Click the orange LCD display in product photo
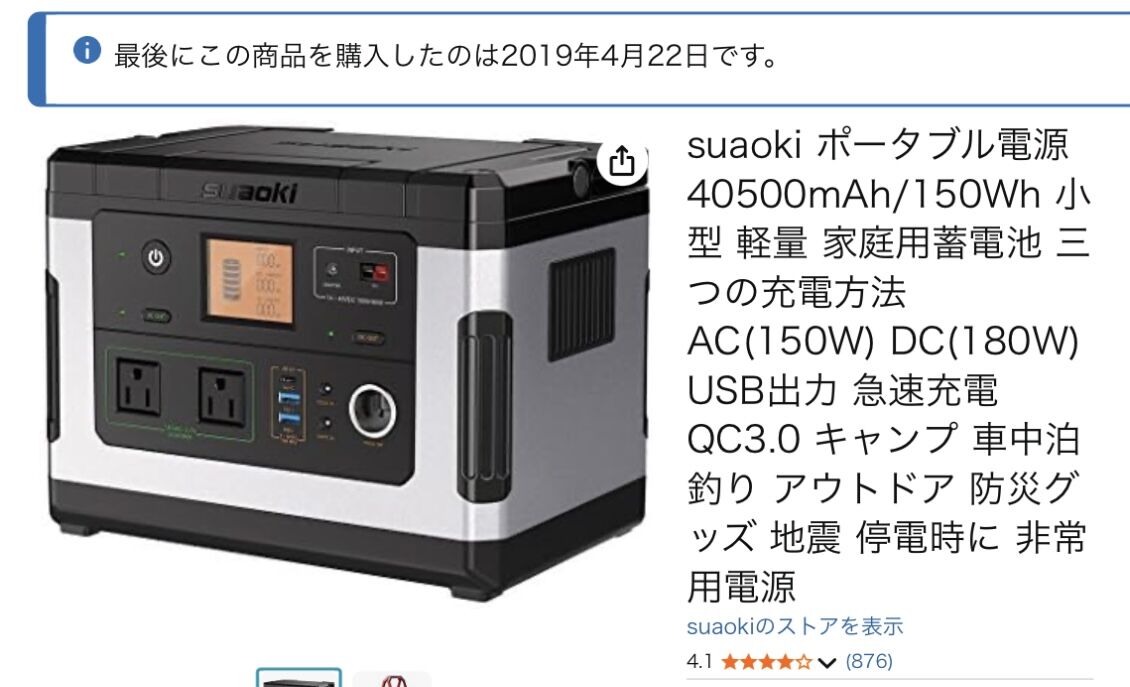This screenshot has width=1130, height=687. tap(250, 281)
